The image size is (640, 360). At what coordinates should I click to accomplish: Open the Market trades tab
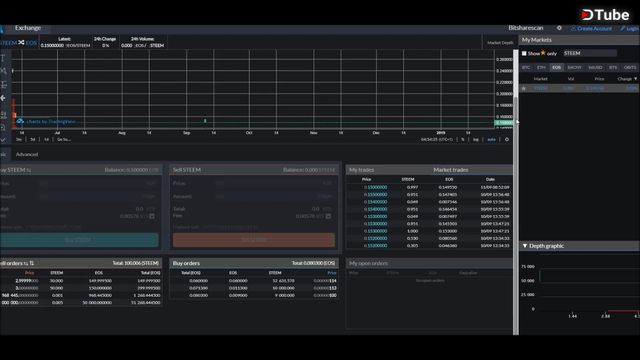coord(451,170)
